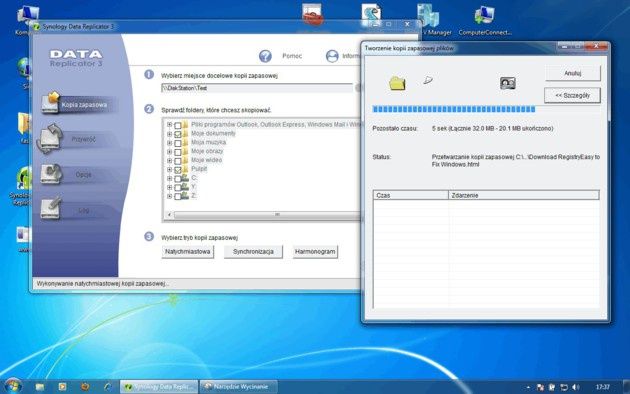Switch to Synology Data Replicator taskbar item
The height and width of the screenshot is (394, 630).
click(159, 387)
